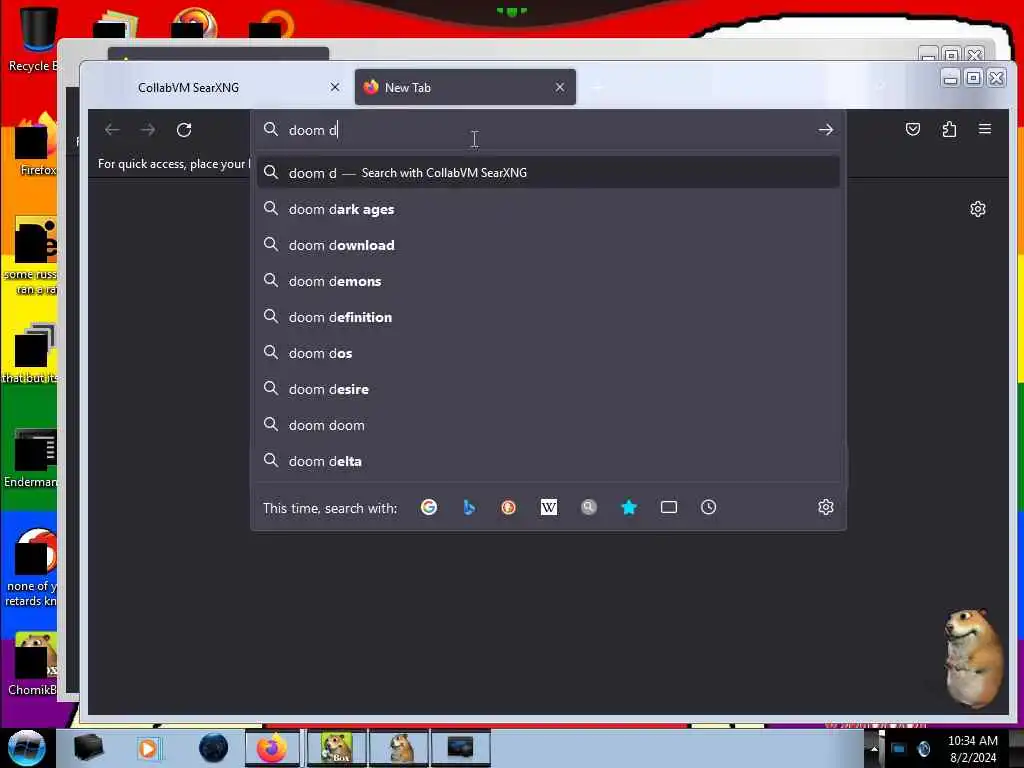Click the Firefox back arrow button

pos(112,130)
